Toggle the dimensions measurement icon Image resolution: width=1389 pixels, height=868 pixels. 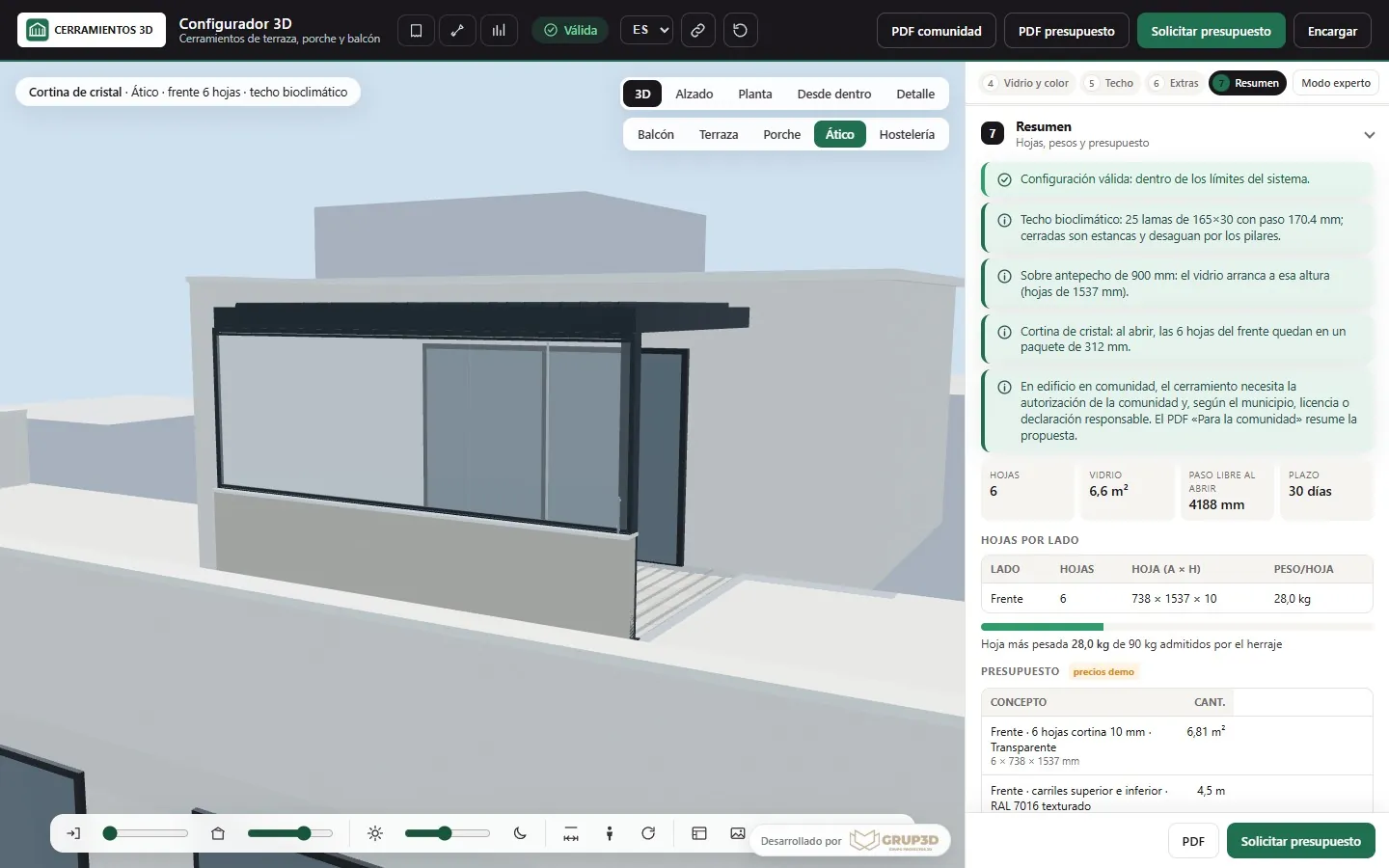coord(571,833)
